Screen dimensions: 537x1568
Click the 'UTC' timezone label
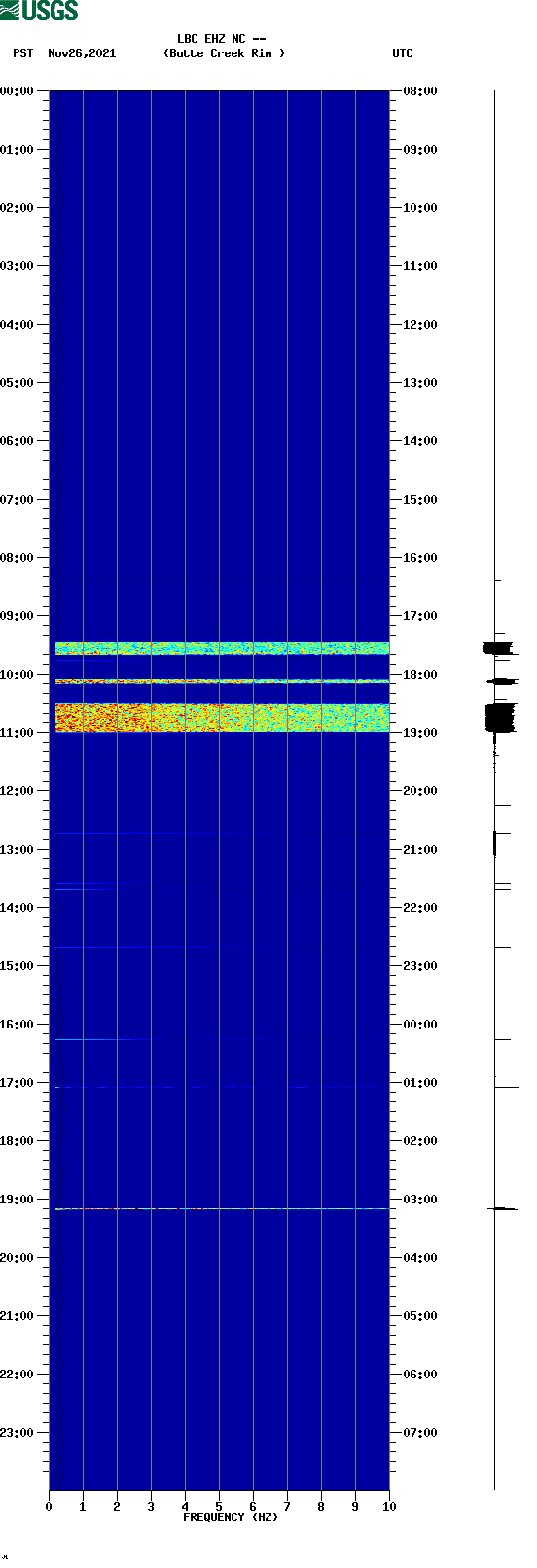(403, 53)
